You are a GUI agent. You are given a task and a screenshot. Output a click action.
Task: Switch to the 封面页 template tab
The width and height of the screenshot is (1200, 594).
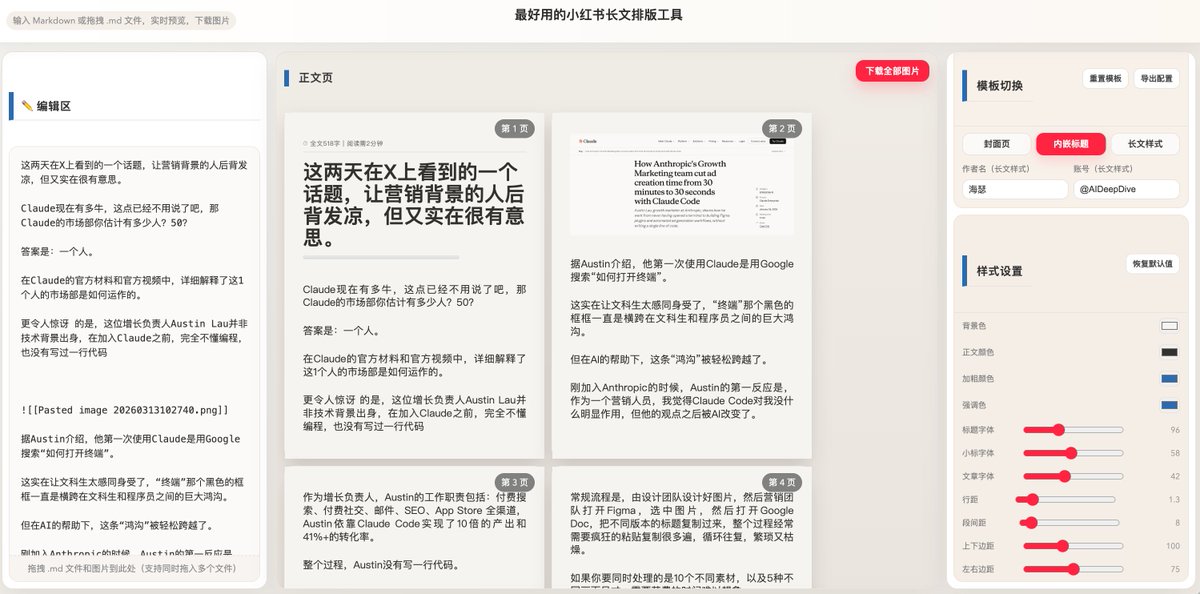pyautogui.click(x=997, y=143)
